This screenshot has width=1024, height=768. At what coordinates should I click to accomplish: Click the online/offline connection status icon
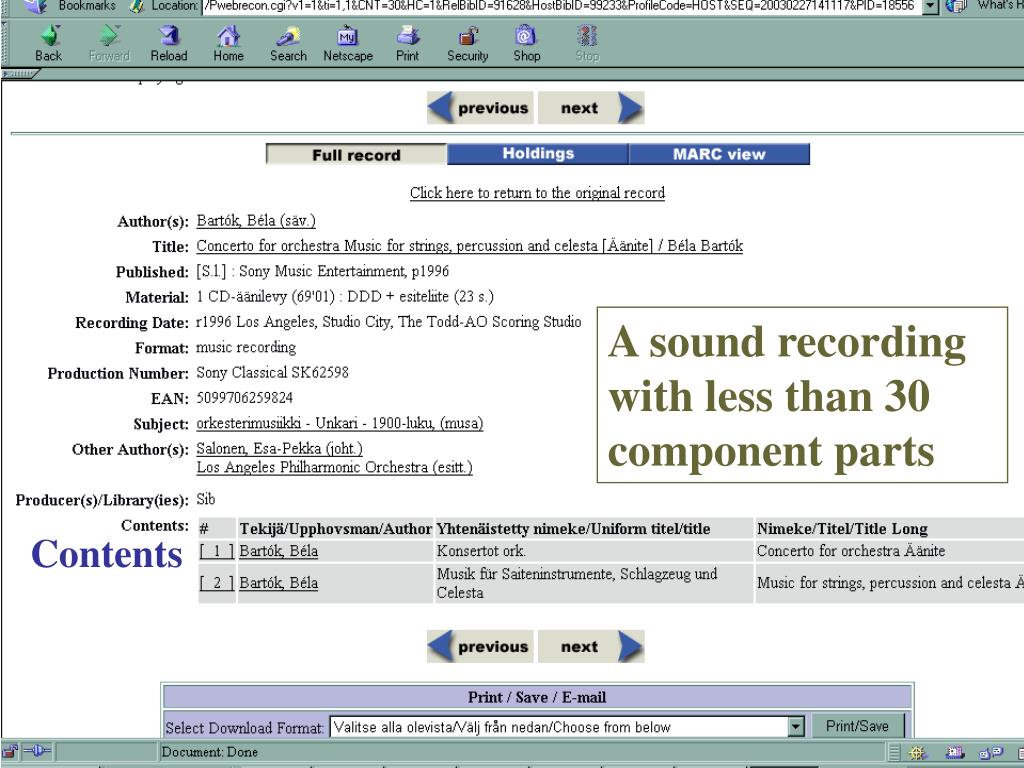click(37, 752)
